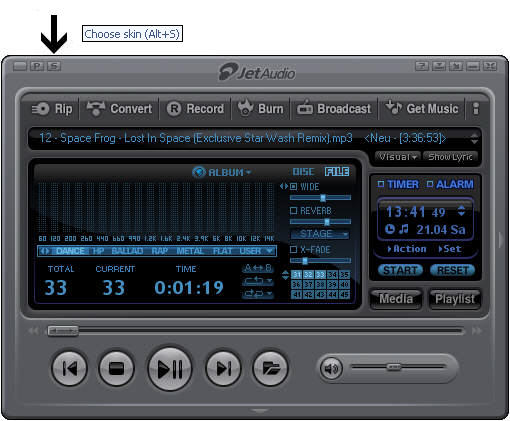This screenshot has height=421, width=510.
Task: Click the time stepper arrows beside 13:41
Action: (461, 211)
